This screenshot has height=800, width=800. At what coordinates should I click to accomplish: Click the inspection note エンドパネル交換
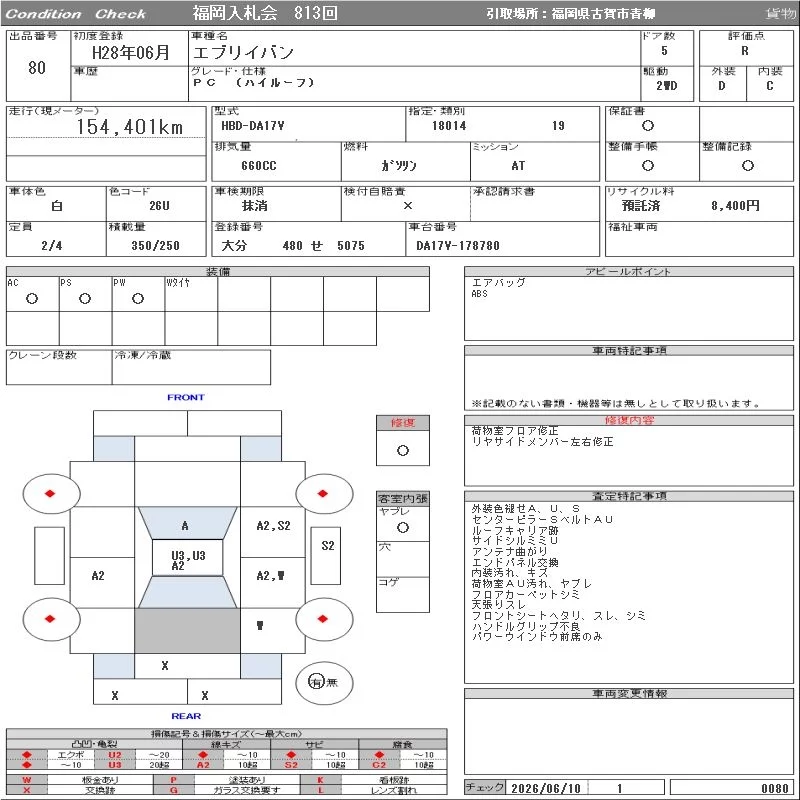click(515, 562)
